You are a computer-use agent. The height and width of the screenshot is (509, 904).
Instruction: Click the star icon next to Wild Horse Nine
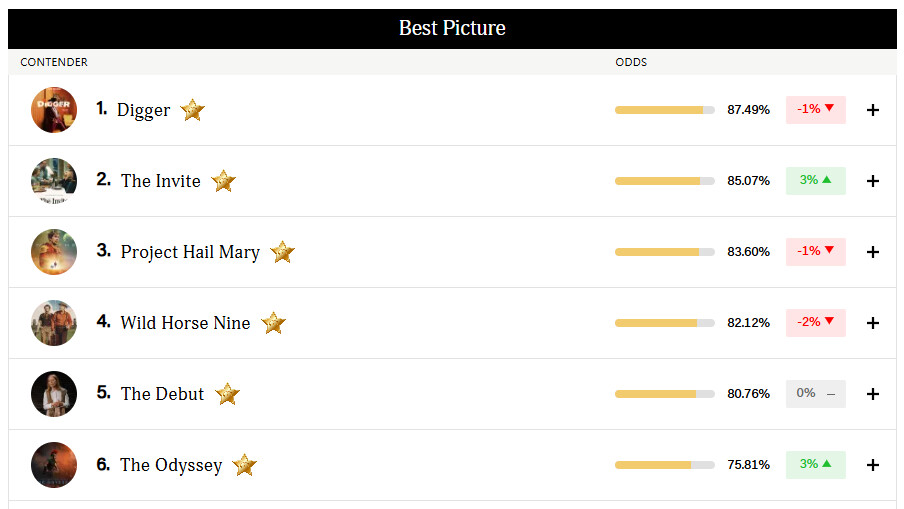tap(273, 323)
